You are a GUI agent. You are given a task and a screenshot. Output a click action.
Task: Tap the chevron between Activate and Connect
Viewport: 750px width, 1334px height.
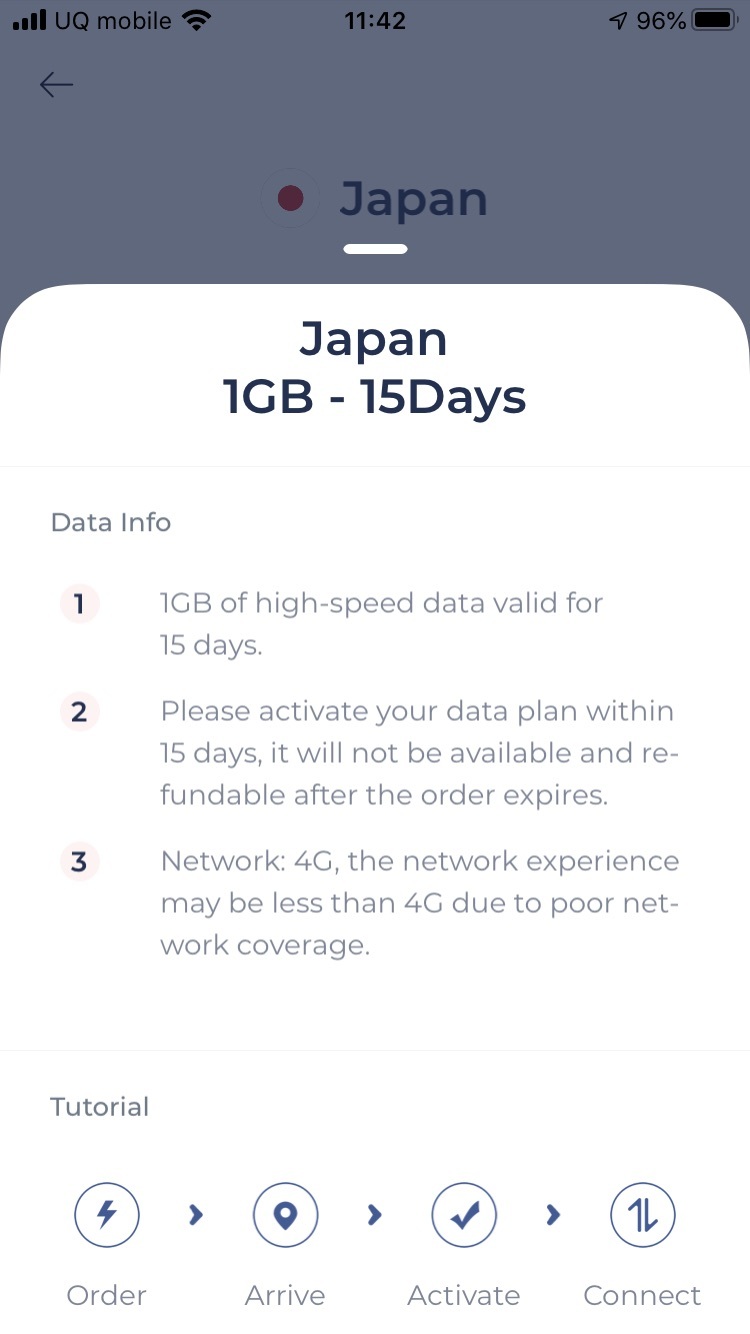(553, 1215)
